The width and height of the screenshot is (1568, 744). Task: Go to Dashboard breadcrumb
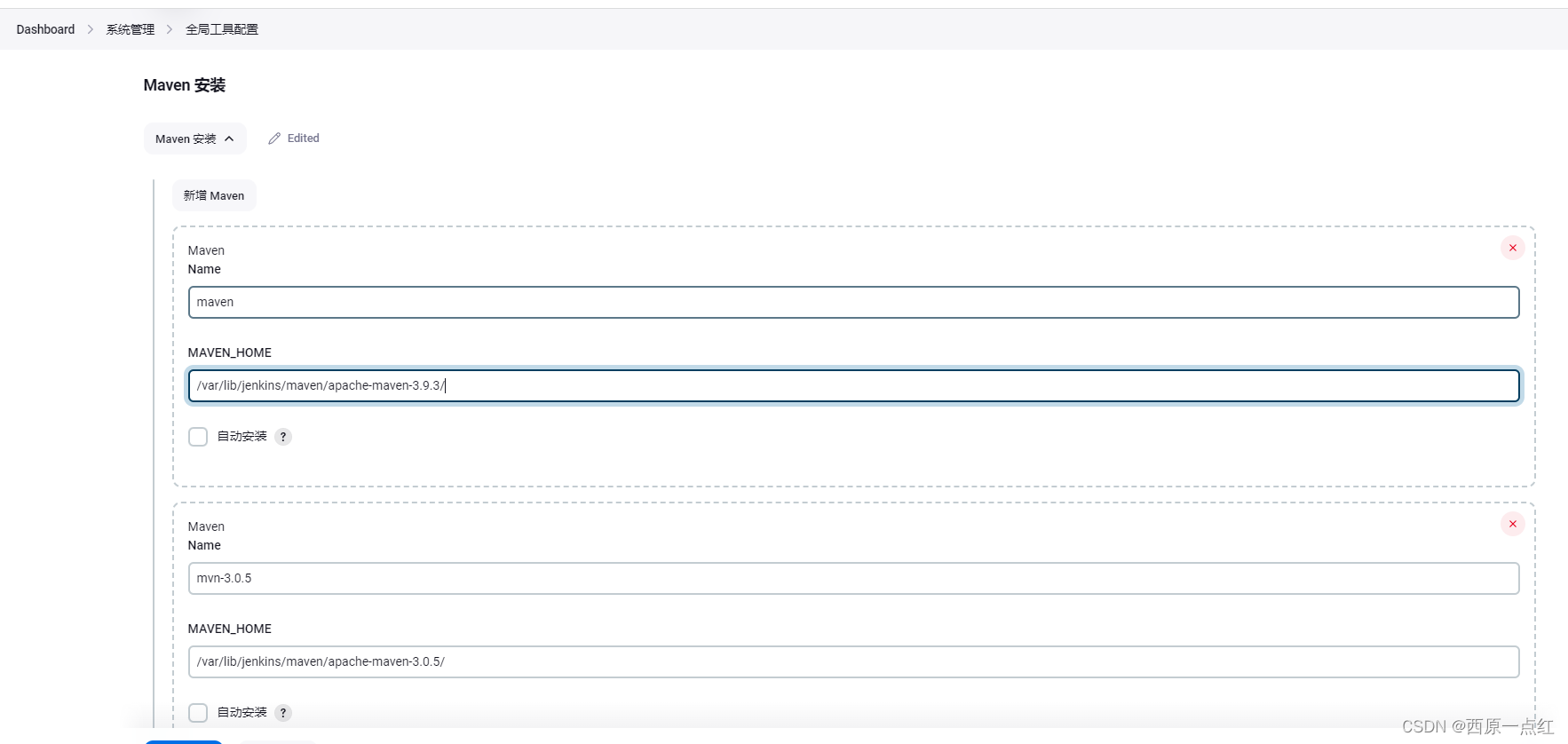point(45,29)
